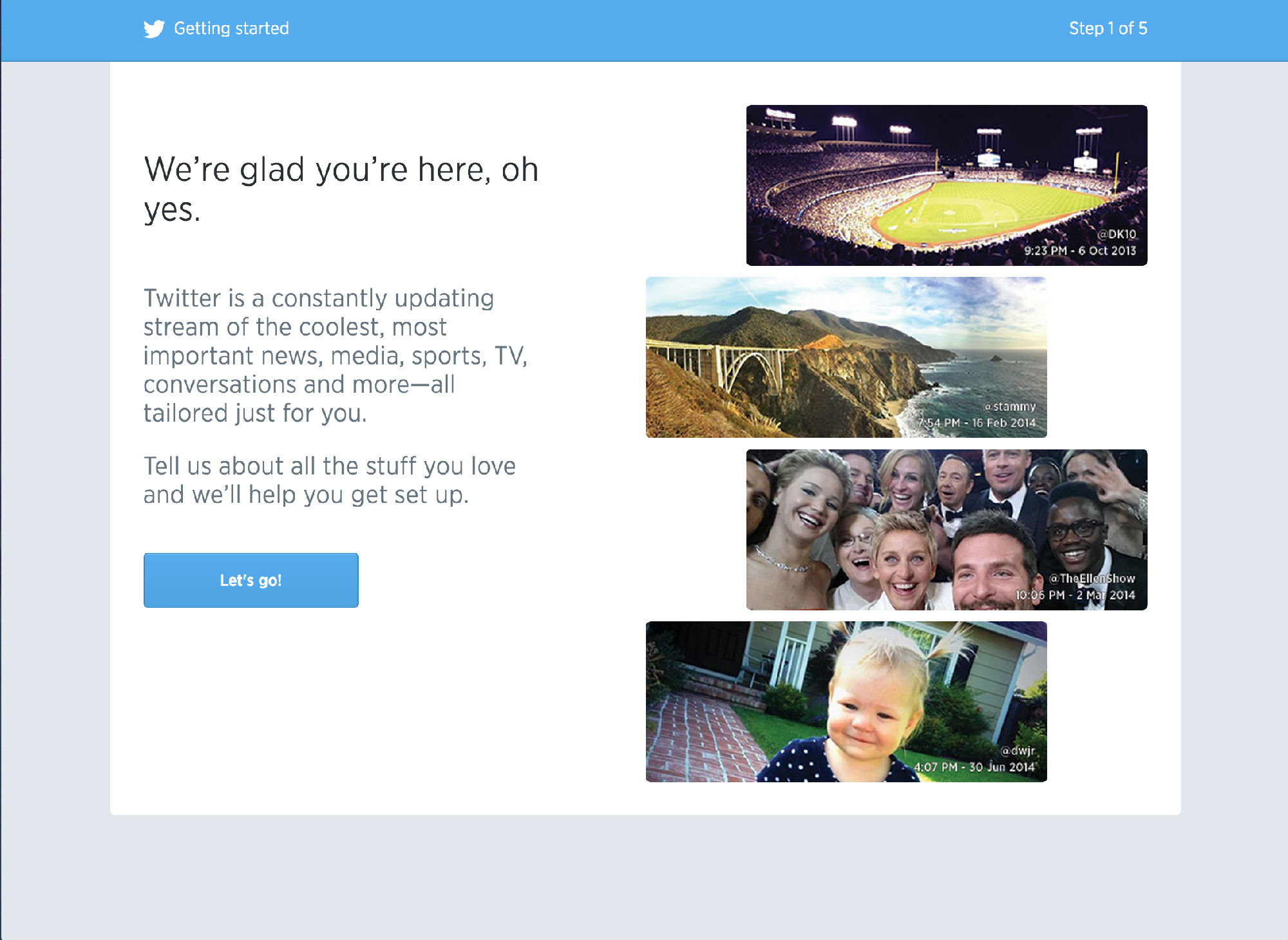This screenshot has height=940, width=1288.
Task: Click the @DK10 handle on stadium photo
Action: click(x=1117, y=234)
